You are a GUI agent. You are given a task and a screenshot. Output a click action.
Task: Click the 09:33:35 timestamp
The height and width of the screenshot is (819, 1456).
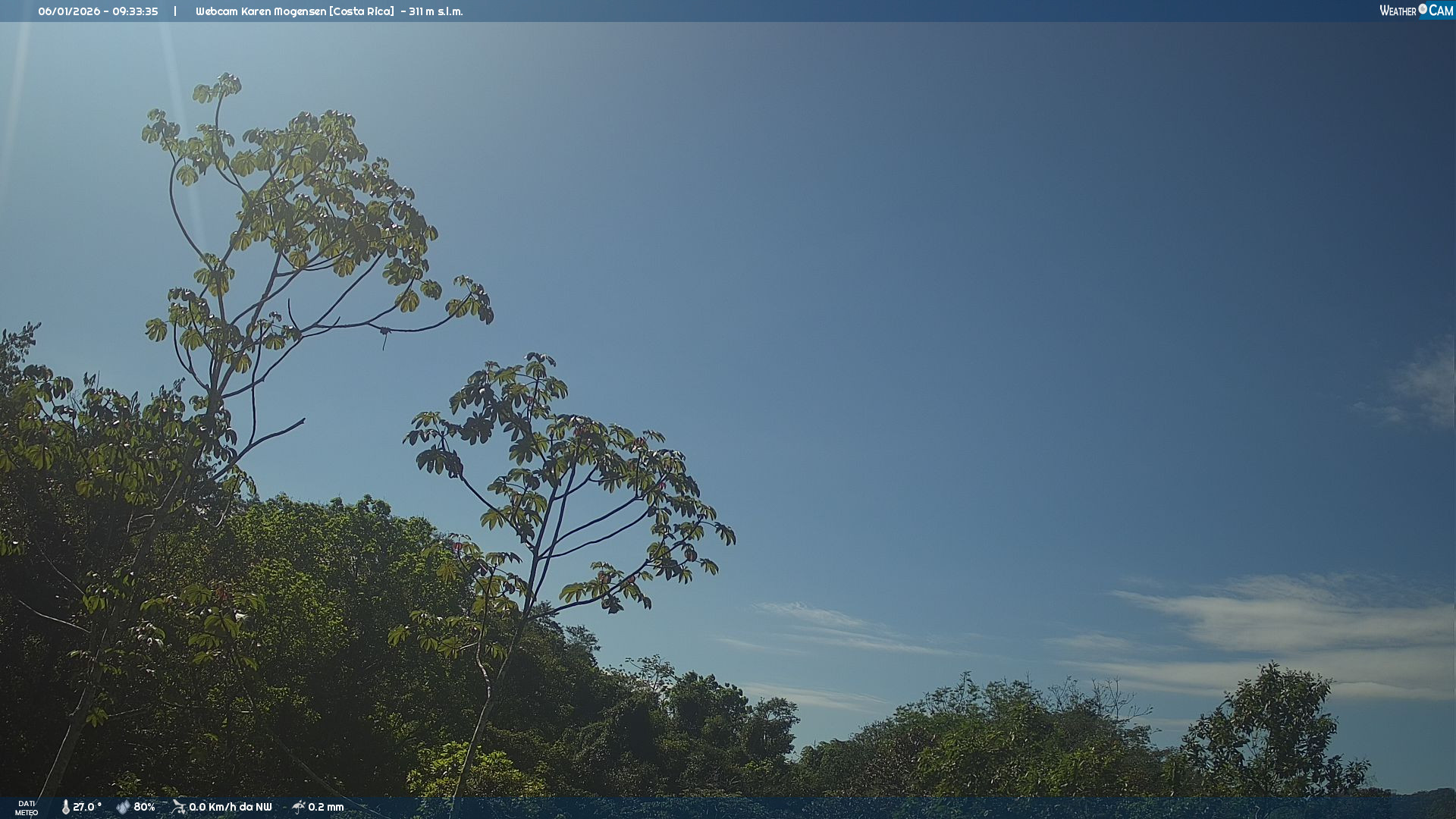(135, 11)
